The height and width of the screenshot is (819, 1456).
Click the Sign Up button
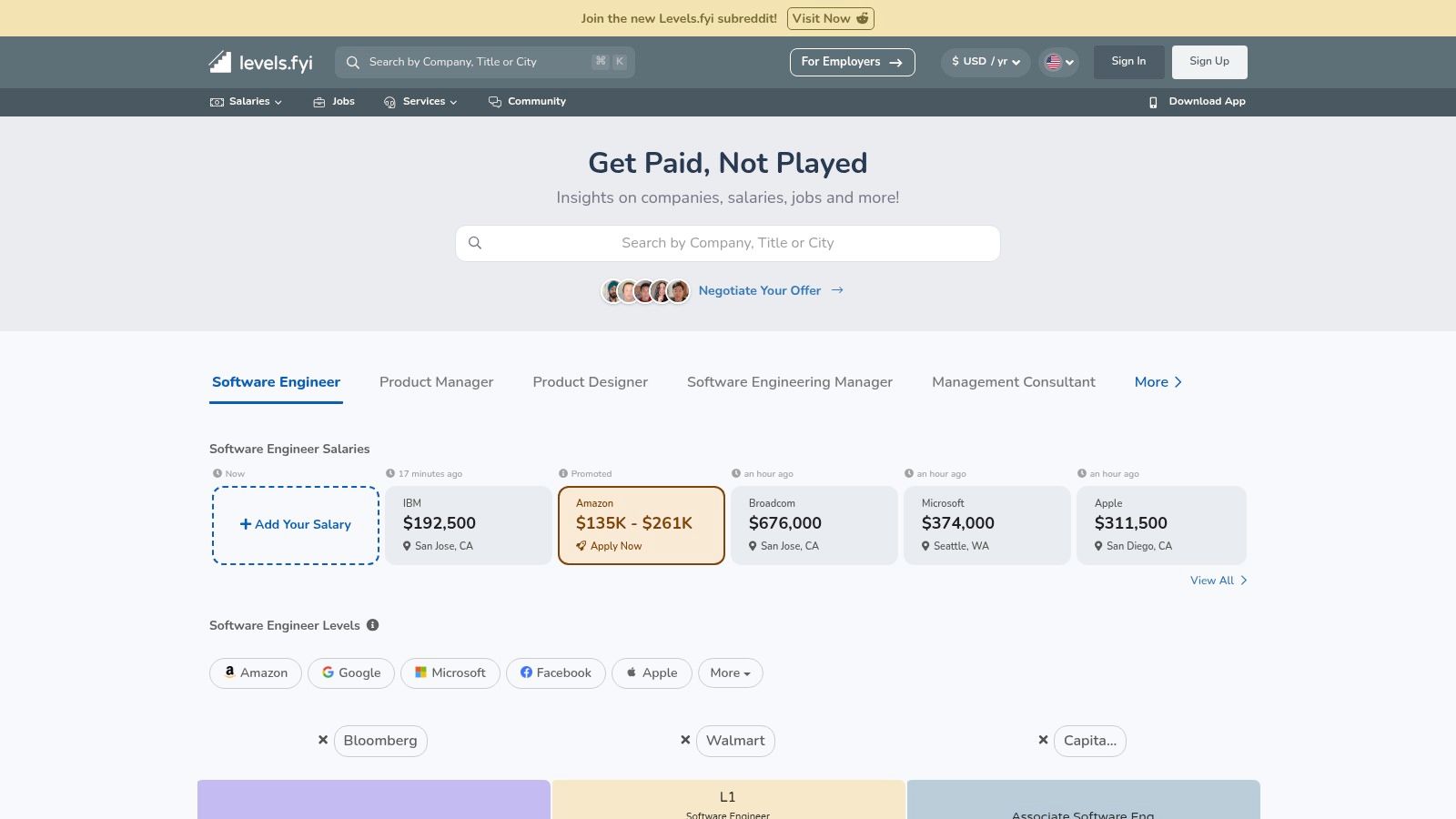1209,62
